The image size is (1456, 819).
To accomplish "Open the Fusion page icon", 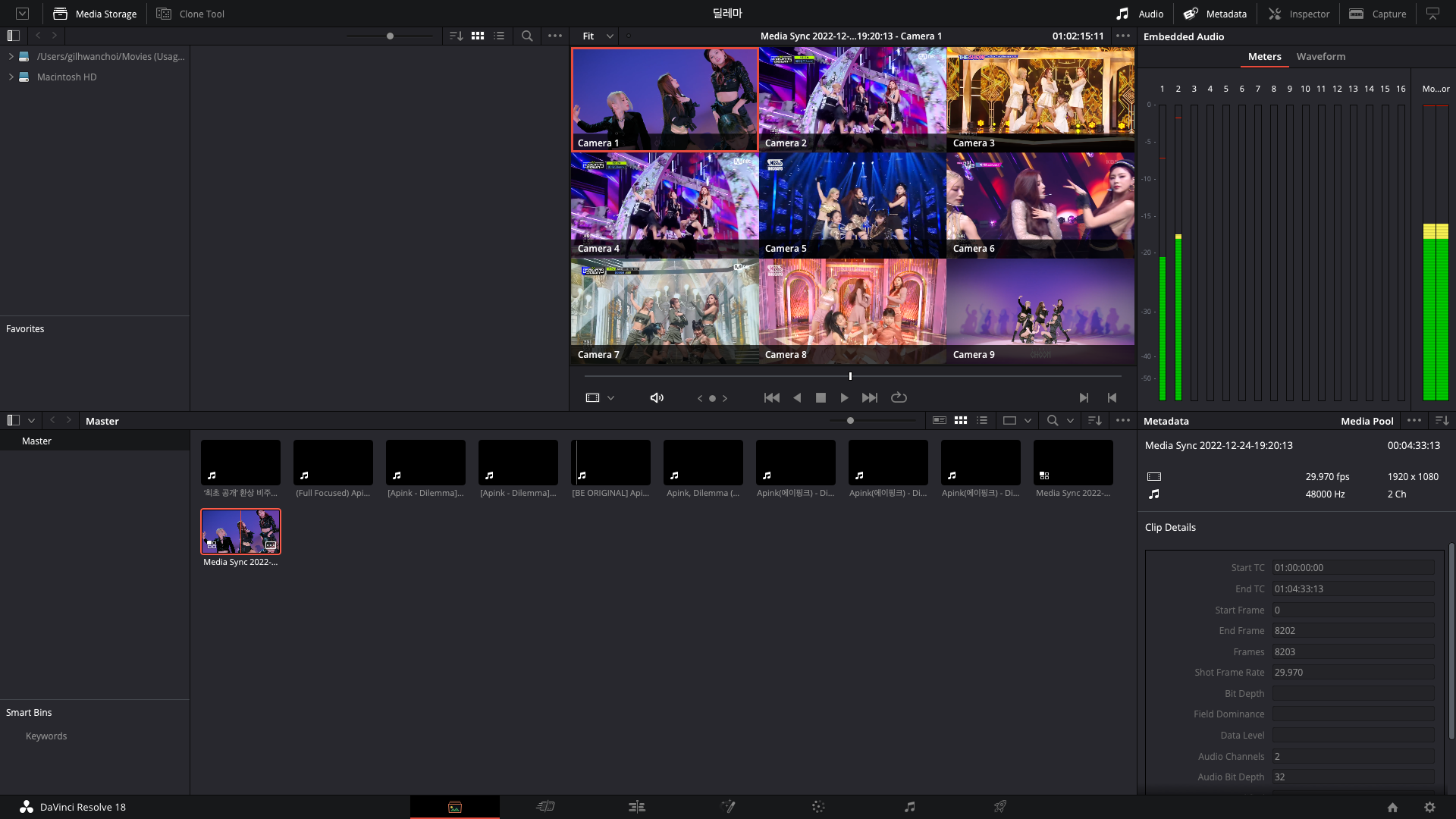I will (728, 807).
